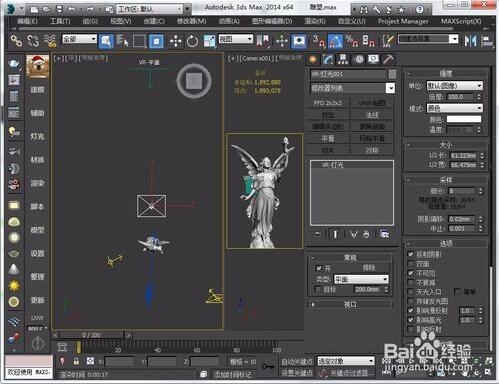Toggle the 天光入口 checkbox
The width and height of the screenshot is (499, 385).
(411, 292)
